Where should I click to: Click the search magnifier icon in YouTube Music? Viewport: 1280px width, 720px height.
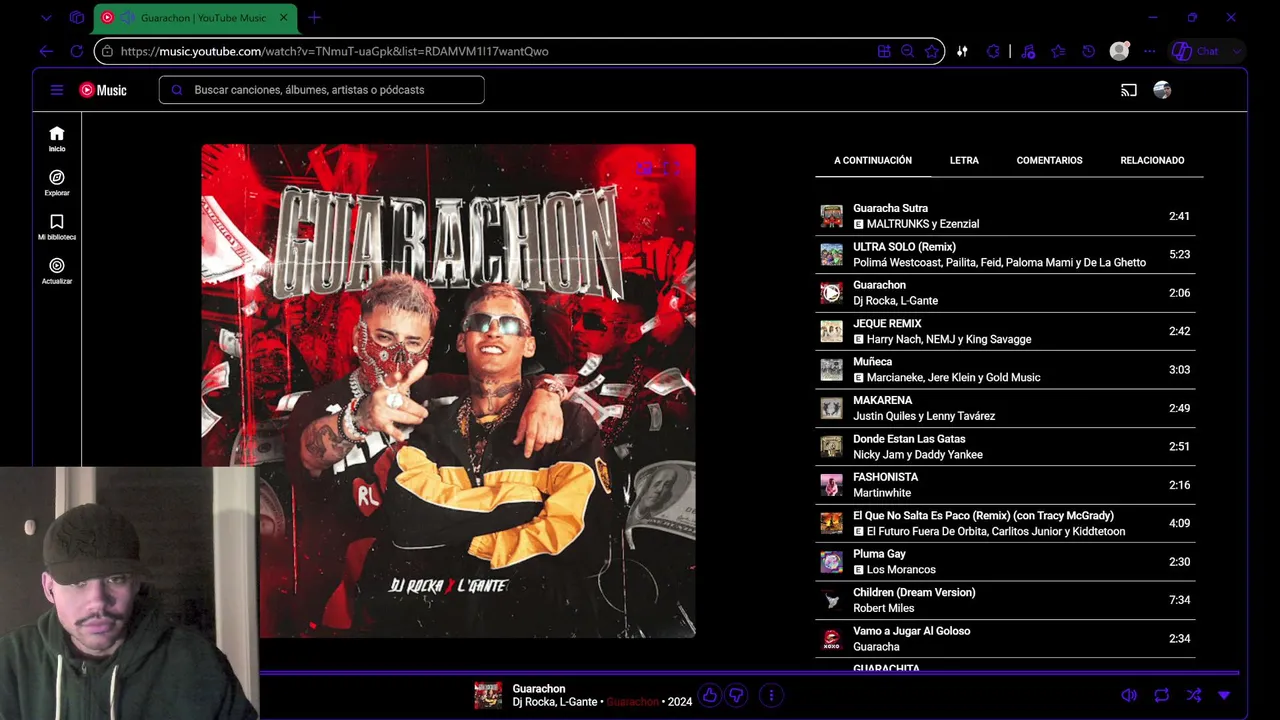pos(177,90)
